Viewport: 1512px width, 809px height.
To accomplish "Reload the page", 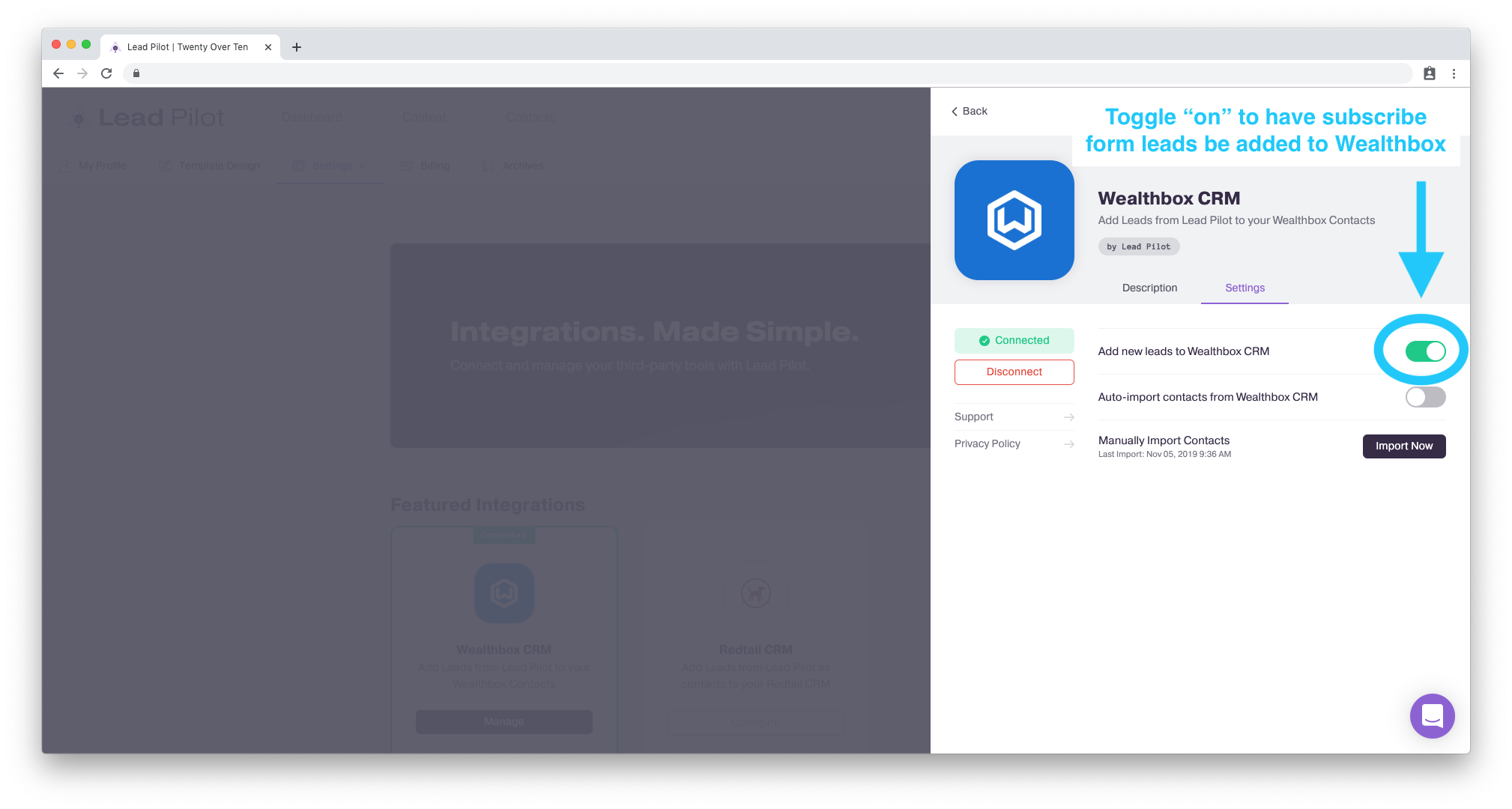I will point(106,73).
